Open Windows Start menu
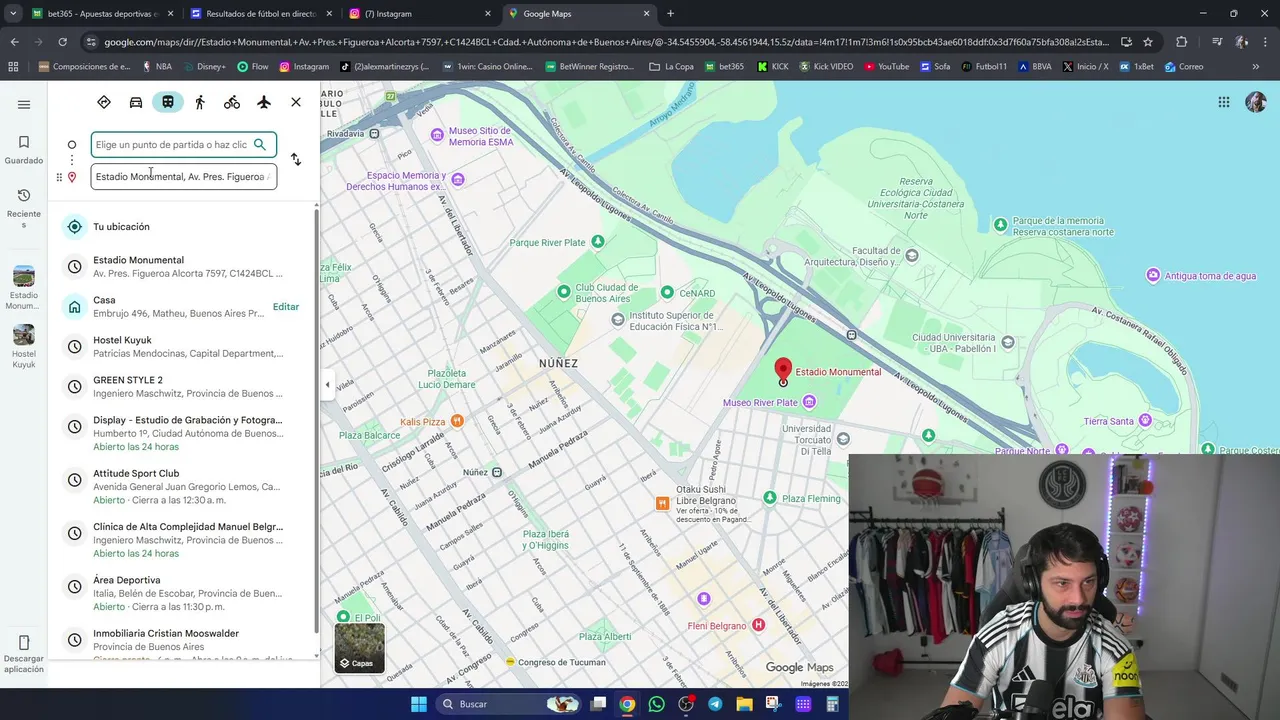The image size is (1280, 720). tap(419, 704)
